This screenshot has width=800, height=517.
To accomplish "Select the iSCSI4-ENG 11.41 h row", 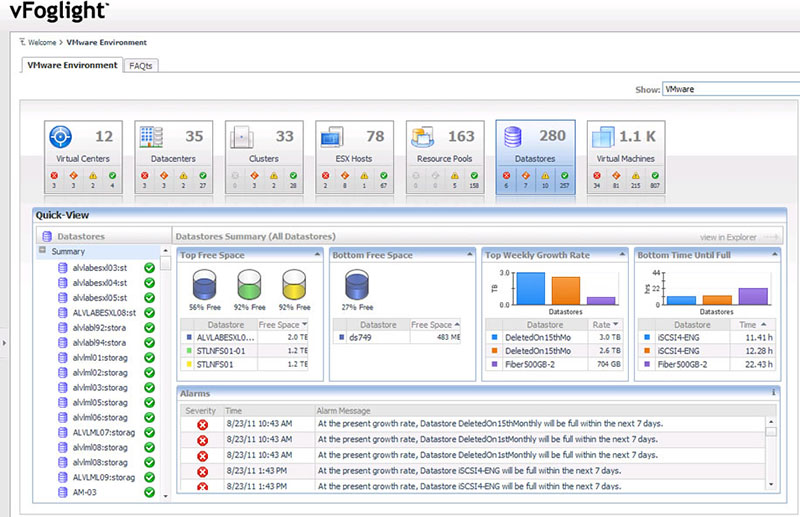I will pyautogui.click(x=707, y=337).
